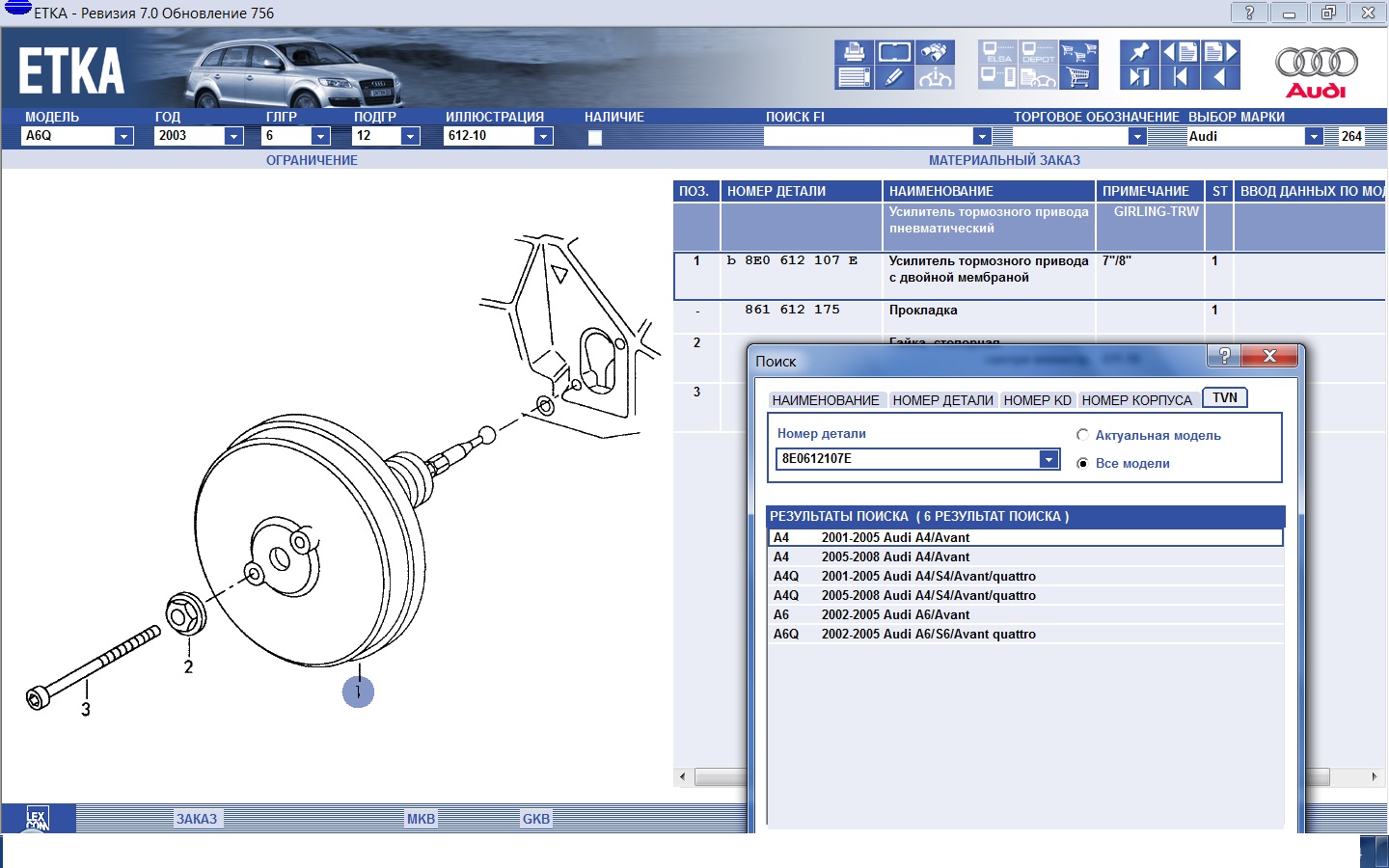Select the 'Все модели' radio button
The width and height of the screenshot is (1389, 868).
[x=1082, y=463]
